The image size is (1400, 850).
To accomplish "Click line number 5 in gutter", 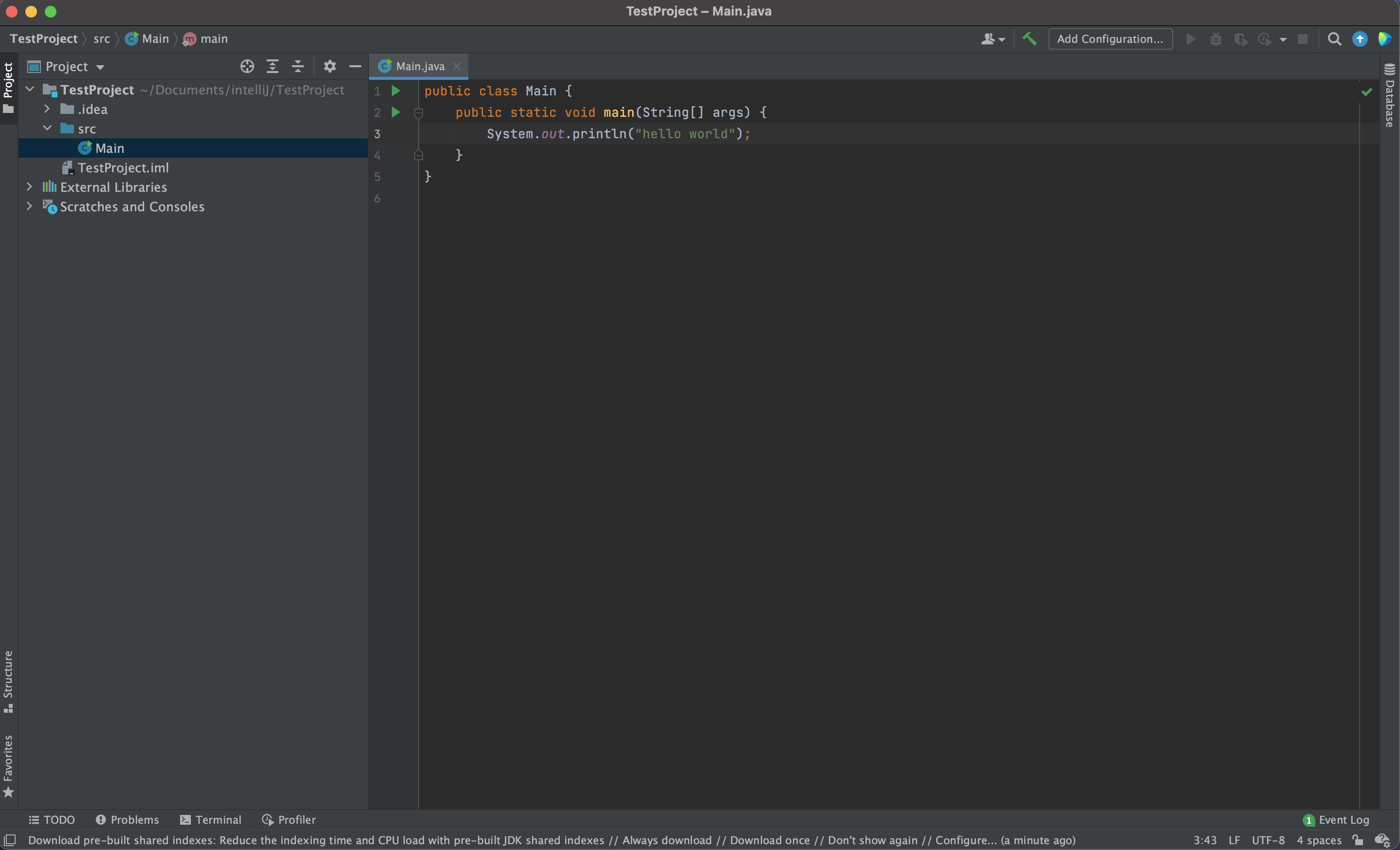I will click(x=377, y=177).
